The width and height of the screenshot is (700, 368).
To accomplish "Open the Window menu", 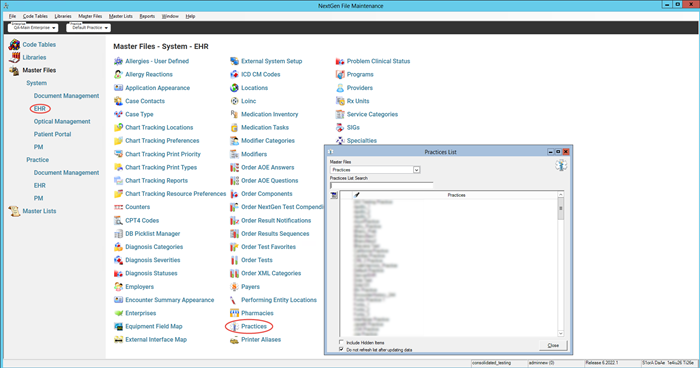I will click(x=170, y=16).
